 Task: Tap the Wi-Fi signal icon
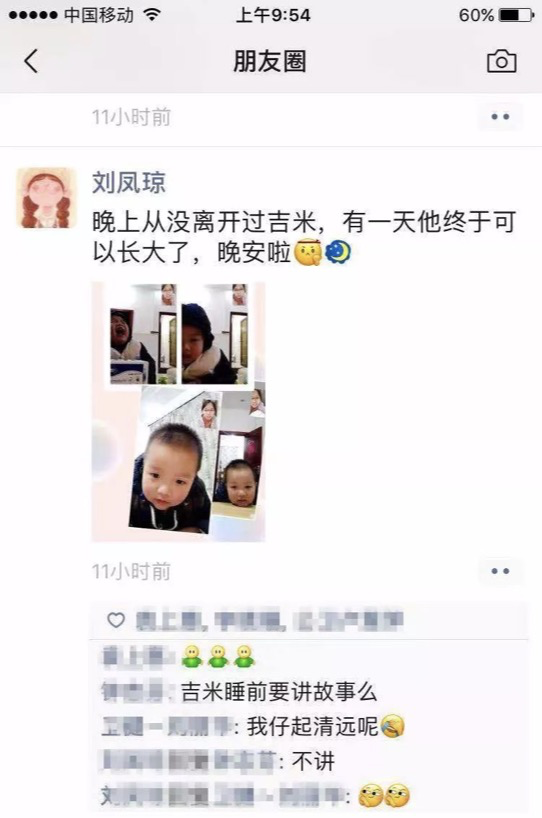(x=152, y=15)
